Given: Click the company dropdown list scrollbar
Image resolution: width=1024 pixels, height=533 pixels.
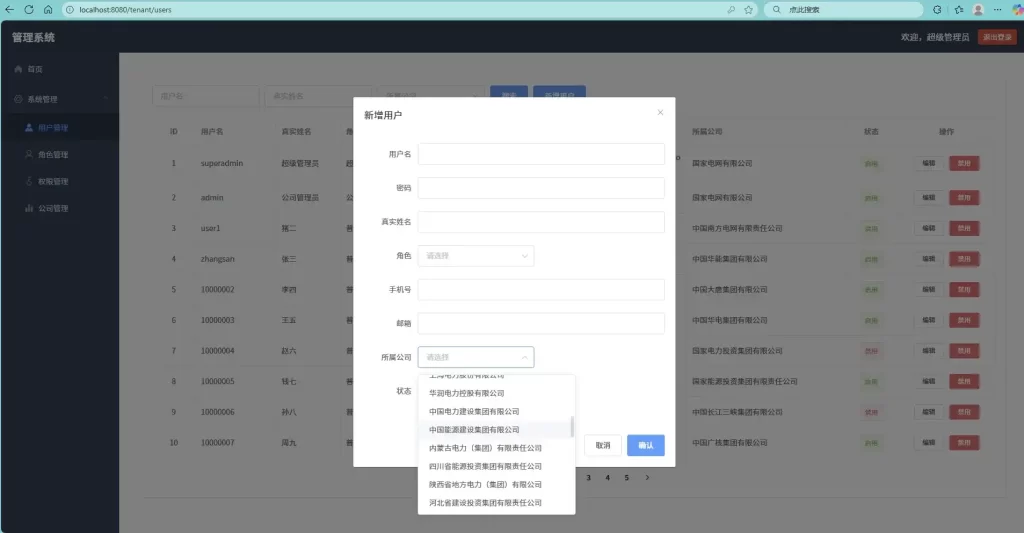Looking at the screenshot, I should [x=572, y=427].
